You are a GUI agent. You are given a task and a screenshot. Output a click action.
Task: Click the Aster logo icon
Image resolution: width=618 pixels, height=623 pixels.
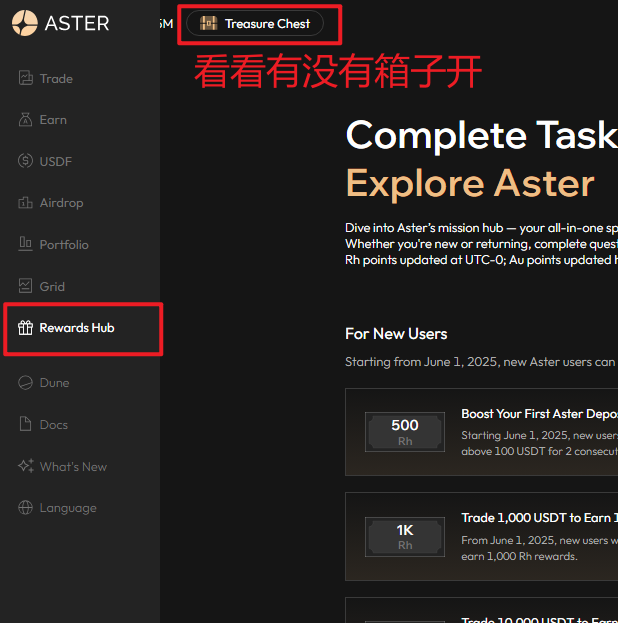(x=25, y=23)
